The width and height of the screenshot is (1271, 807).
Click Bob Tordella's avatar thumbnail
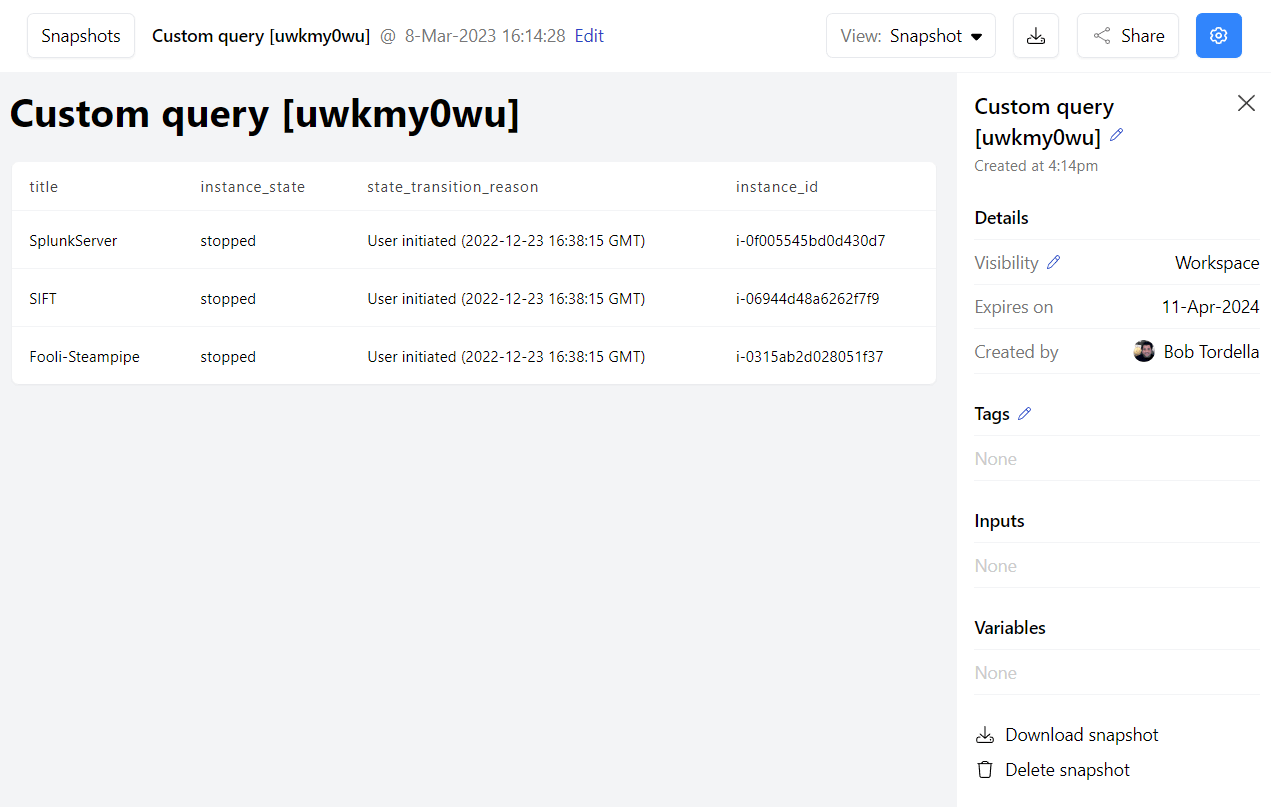[1144, 351]
